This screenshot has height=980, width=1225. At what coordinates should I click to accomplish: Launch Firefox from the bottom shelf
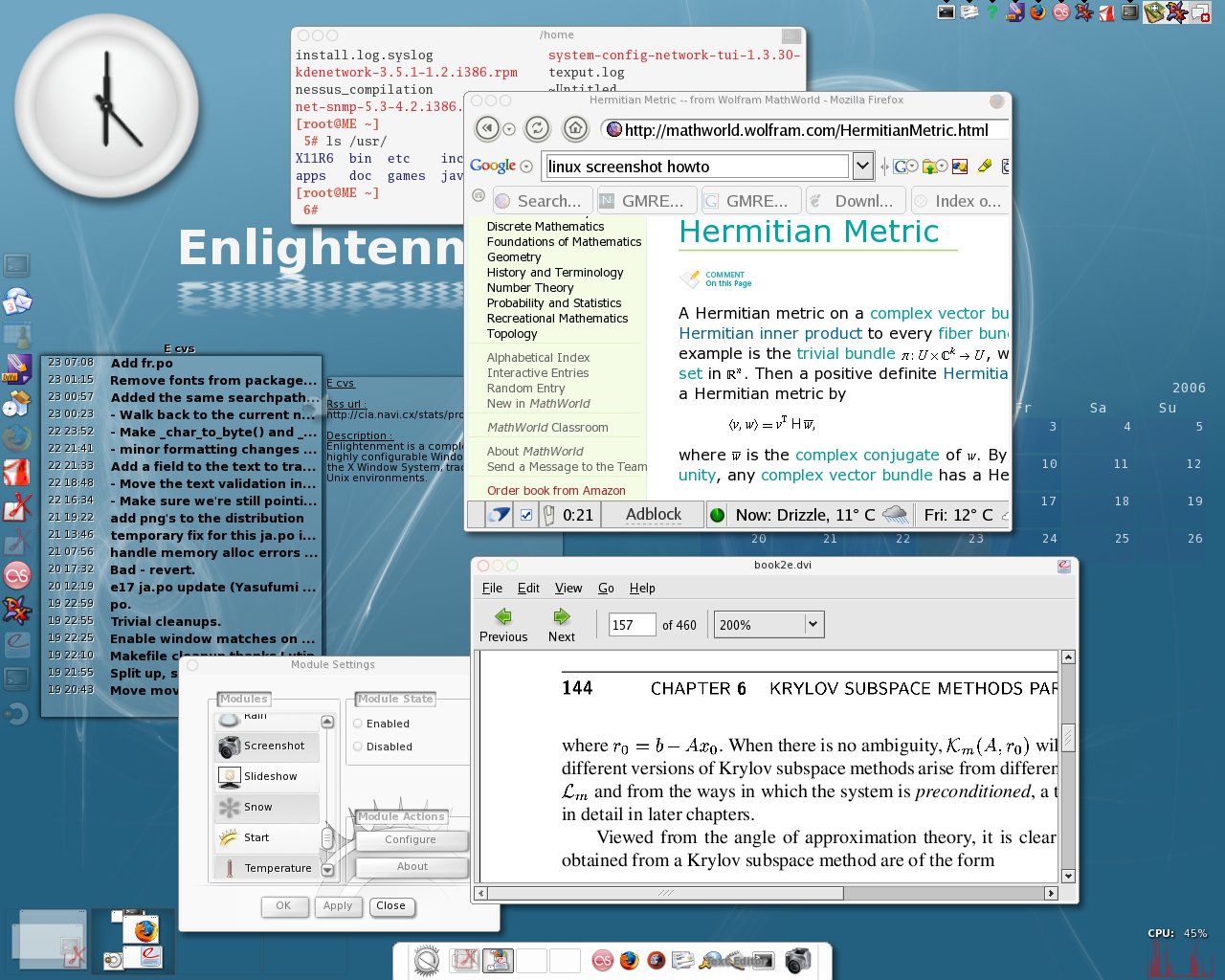tap(629, 960)
